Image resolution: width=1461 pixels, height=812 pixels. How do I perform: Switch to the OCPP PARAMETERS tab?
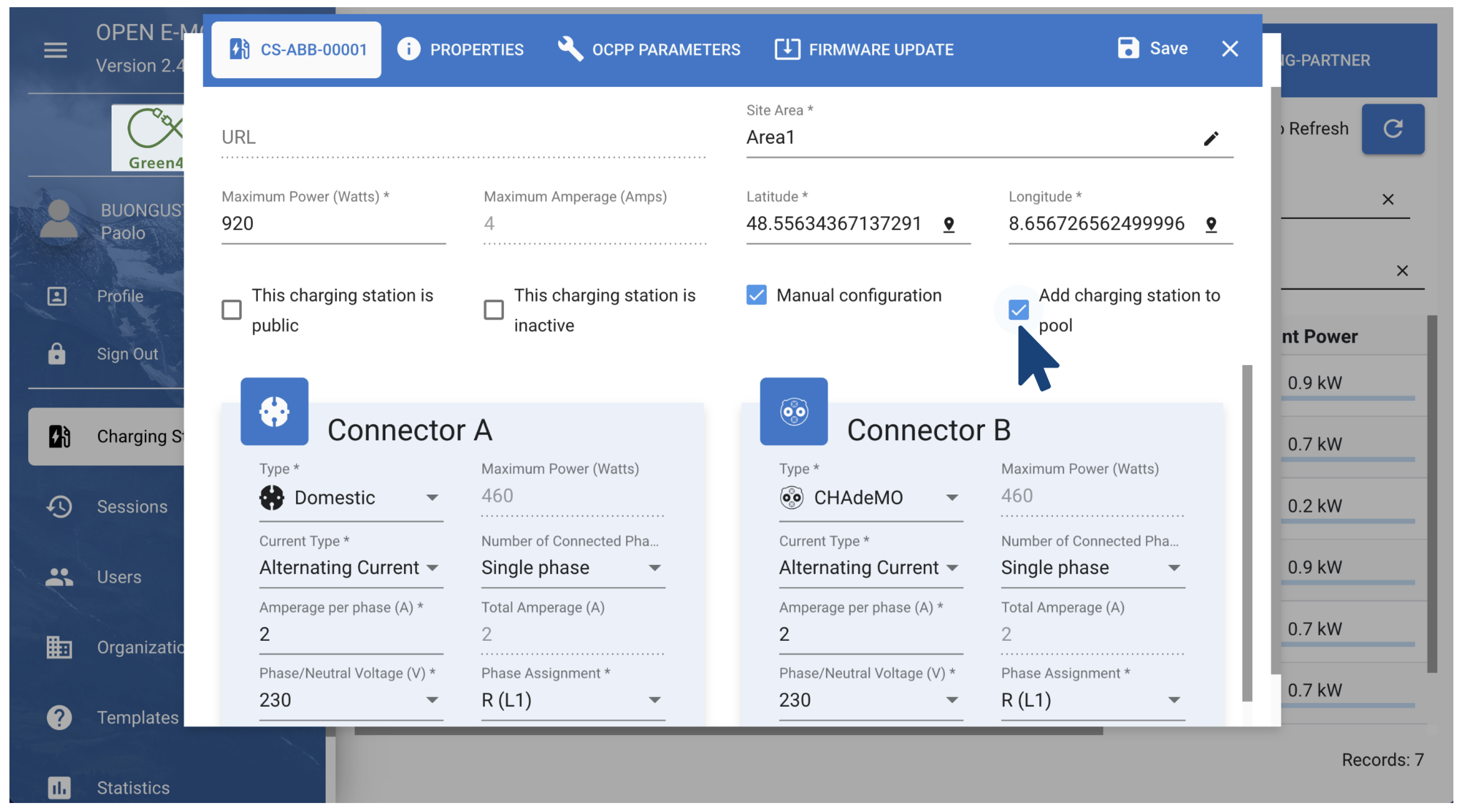tap(649, 49)
